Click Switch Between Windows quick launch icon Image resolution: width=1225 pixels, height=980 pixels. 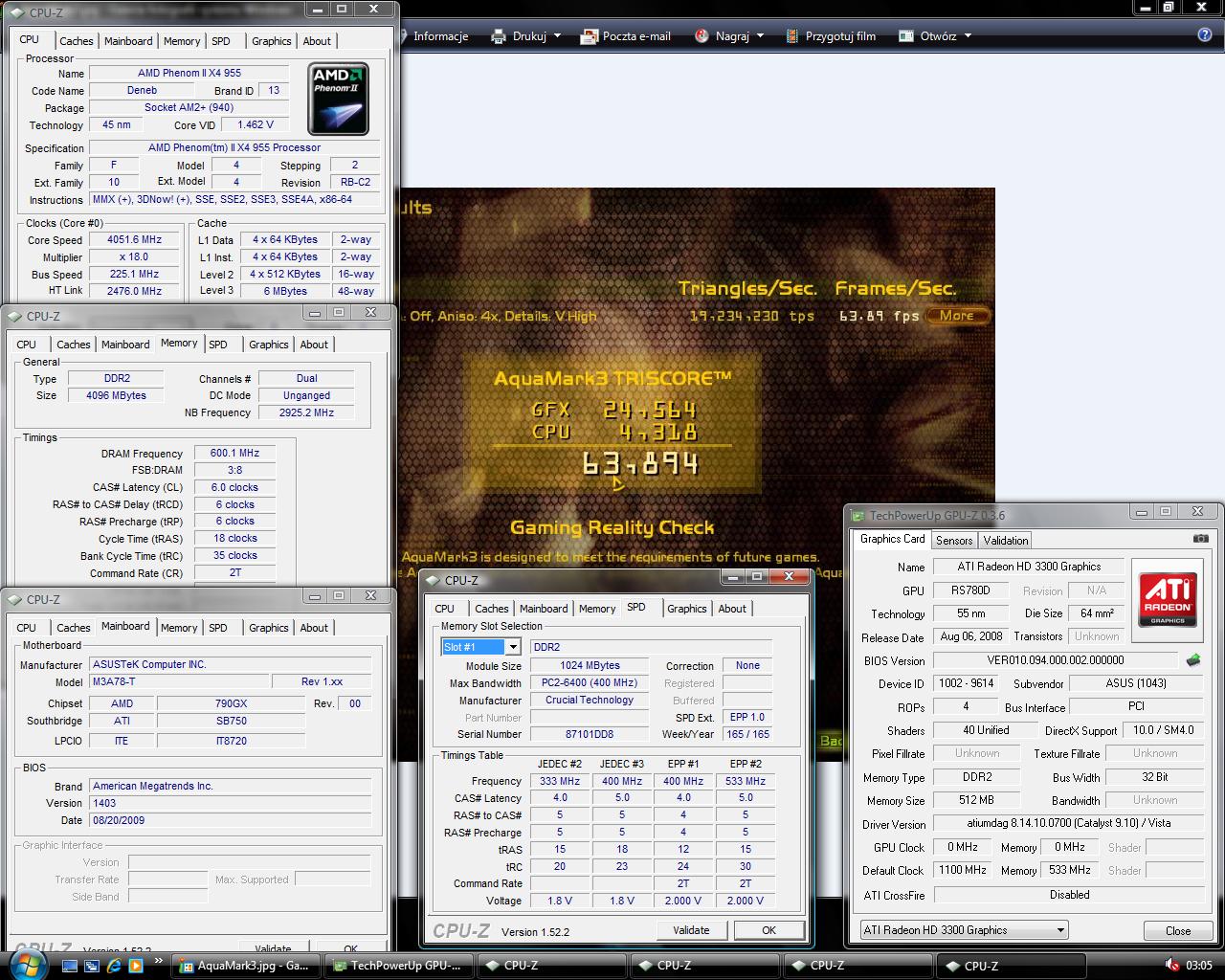point(93,966)
